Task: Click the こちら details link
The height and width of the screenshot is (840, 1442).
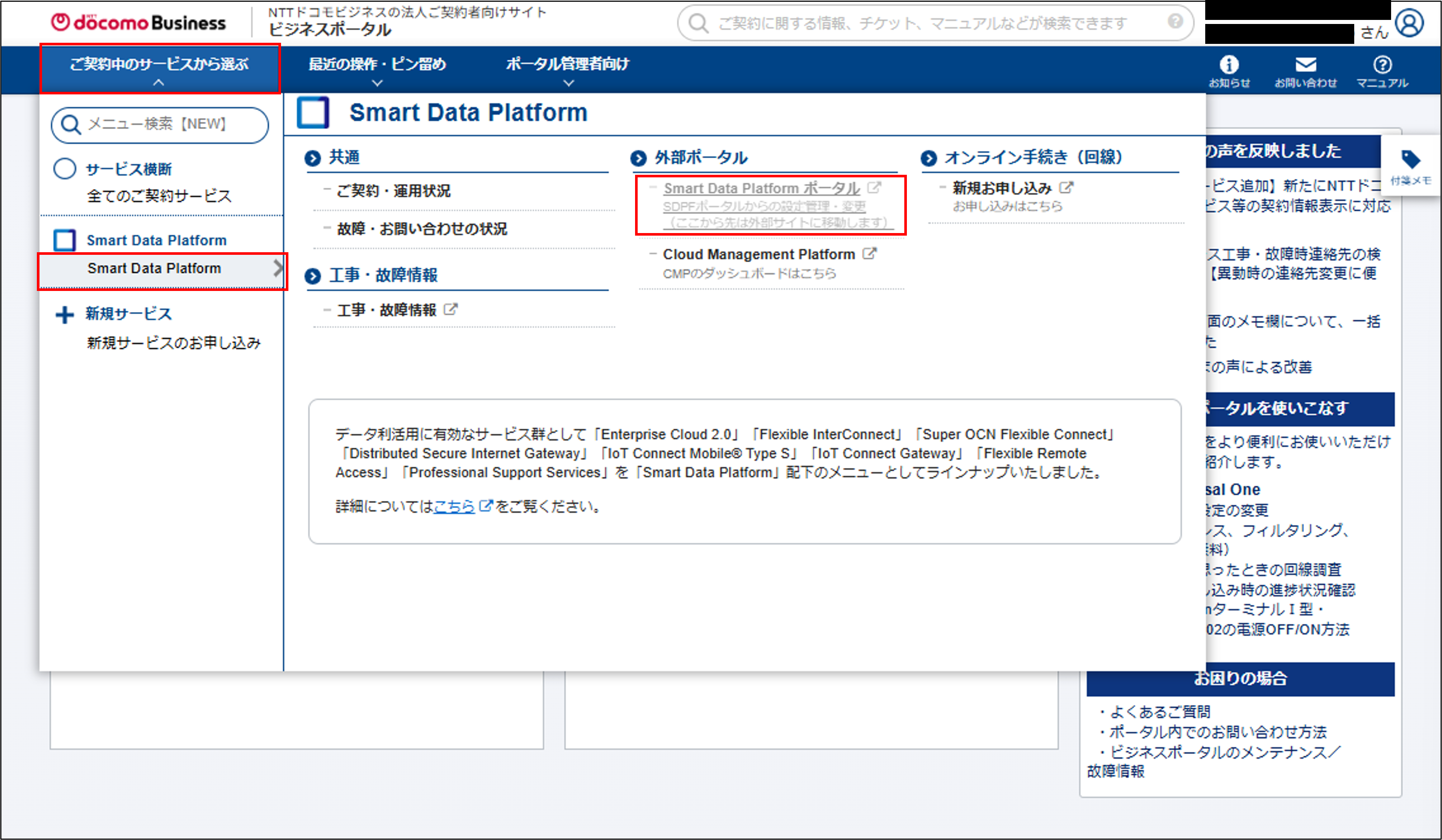Action: pos(454,506)
